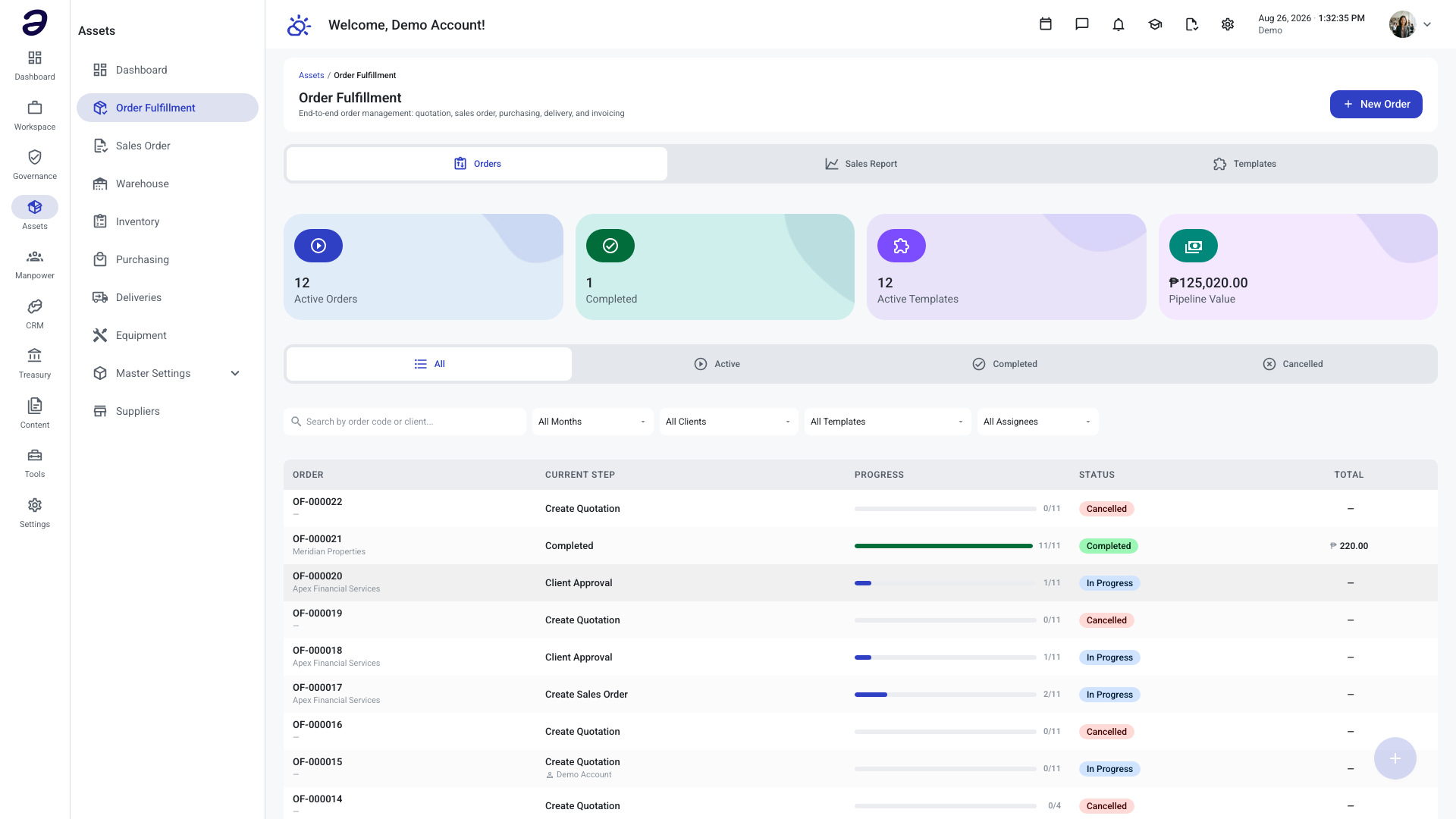Click the Completed status badge of OF-000021

click(1108, 546)
